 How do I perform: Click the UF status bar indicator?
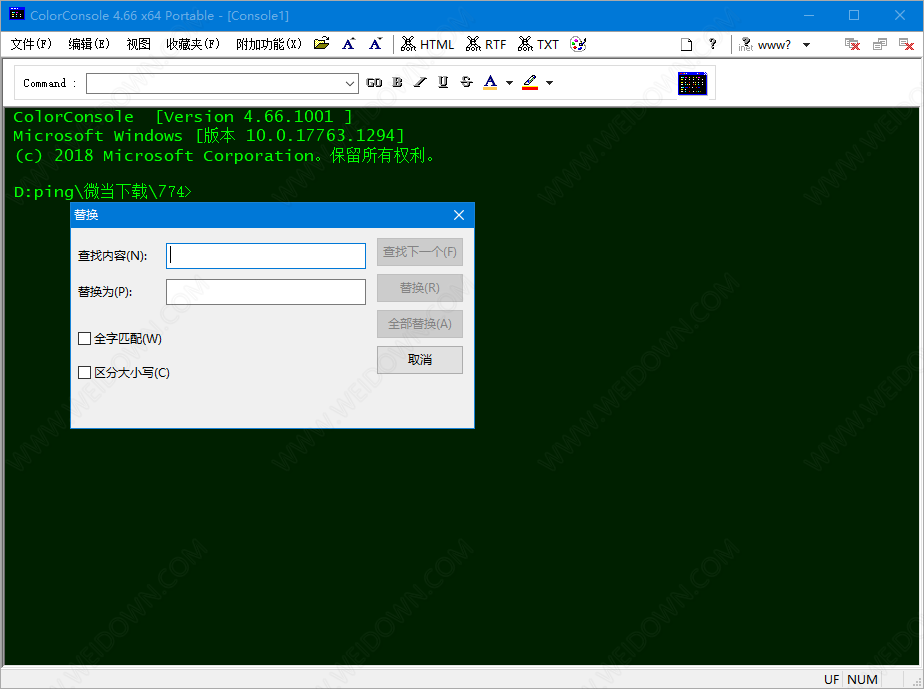831,680
